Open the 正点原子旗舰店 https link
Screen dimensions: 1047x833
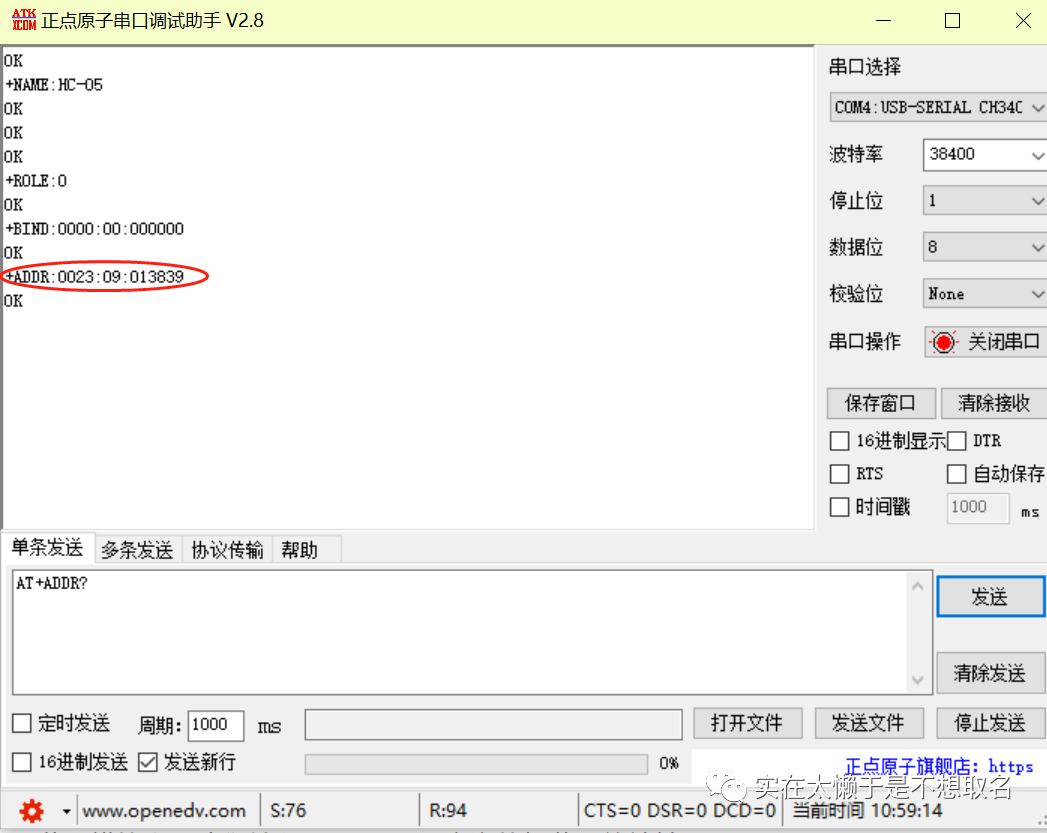tap(938, 767)
